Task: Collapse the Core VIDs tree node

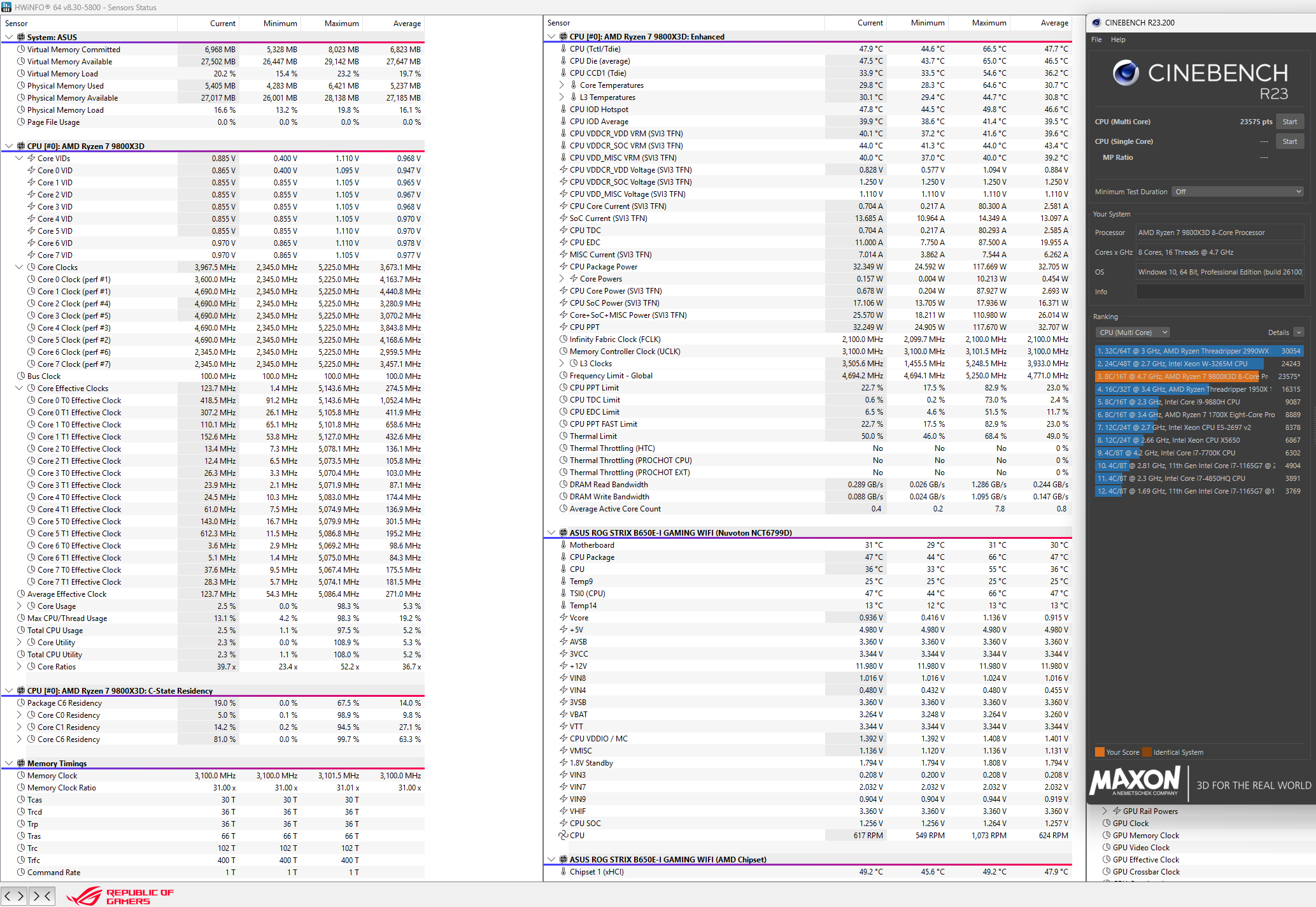Action: (x=19, y=158)
